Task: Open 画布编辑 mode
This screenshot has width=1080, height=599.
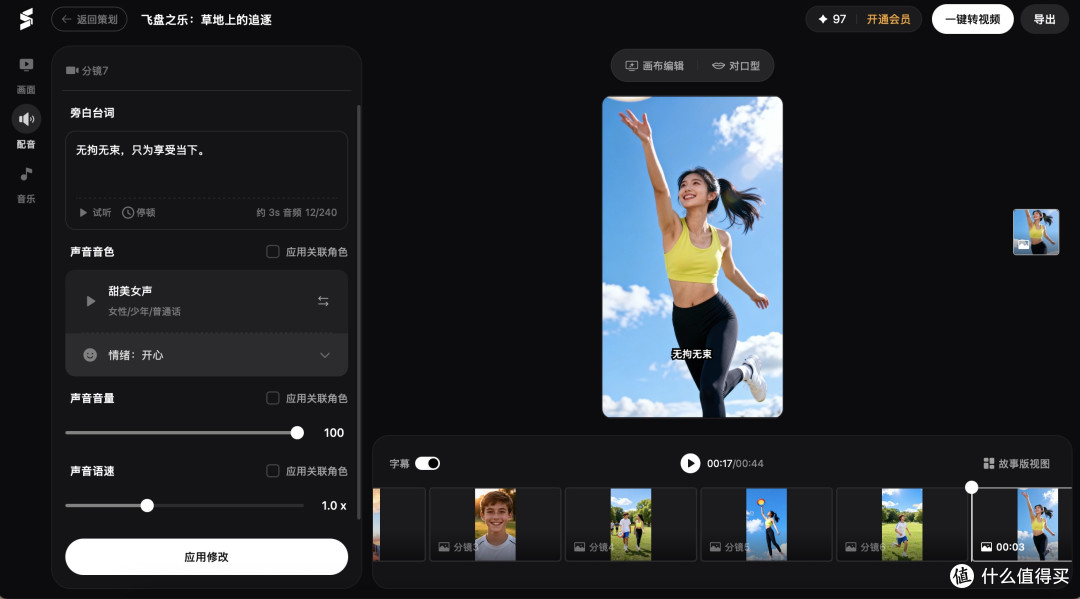Action: [654, 66]
